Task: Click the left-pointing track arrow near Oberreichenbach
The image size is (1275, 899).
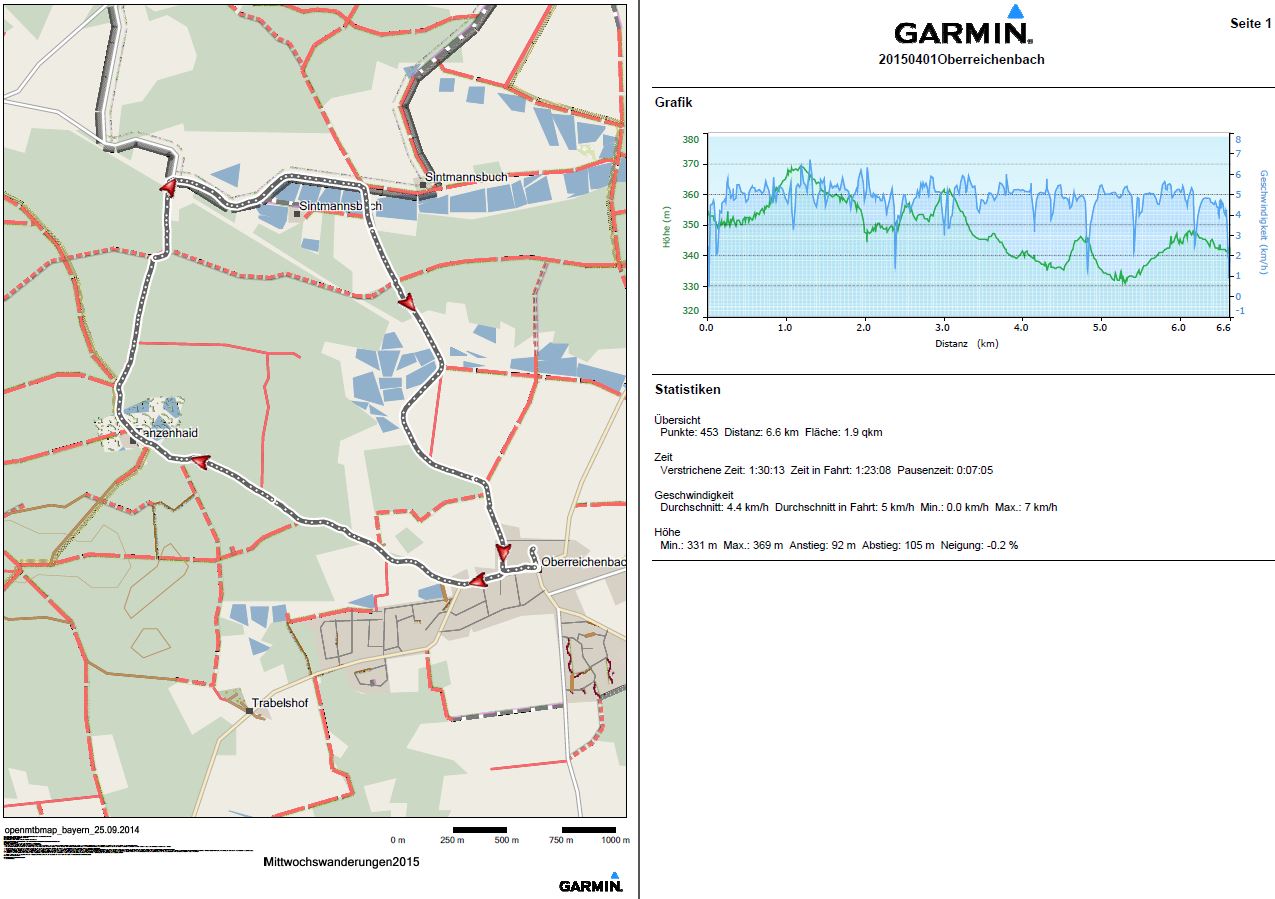Action: pyautogui.click(x=478, y=580)
